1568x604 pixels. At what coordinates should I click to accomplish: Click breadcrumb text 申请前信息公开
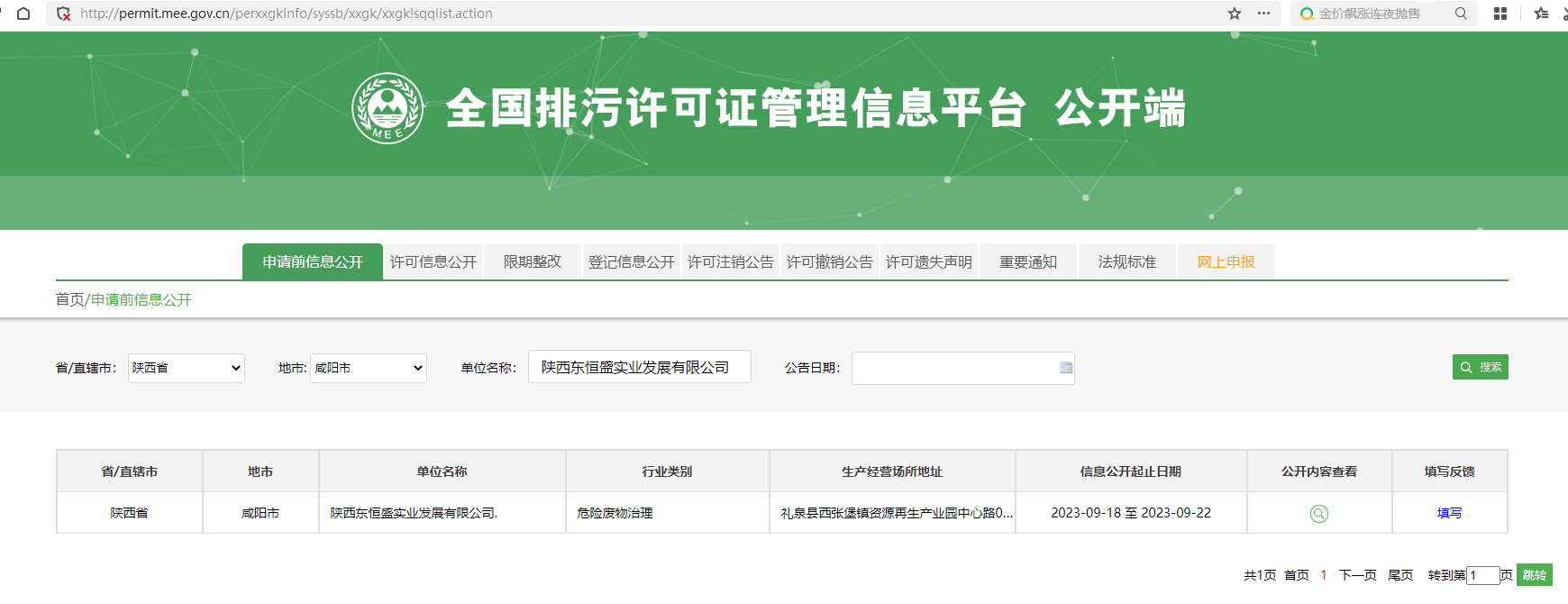[141, 299]
